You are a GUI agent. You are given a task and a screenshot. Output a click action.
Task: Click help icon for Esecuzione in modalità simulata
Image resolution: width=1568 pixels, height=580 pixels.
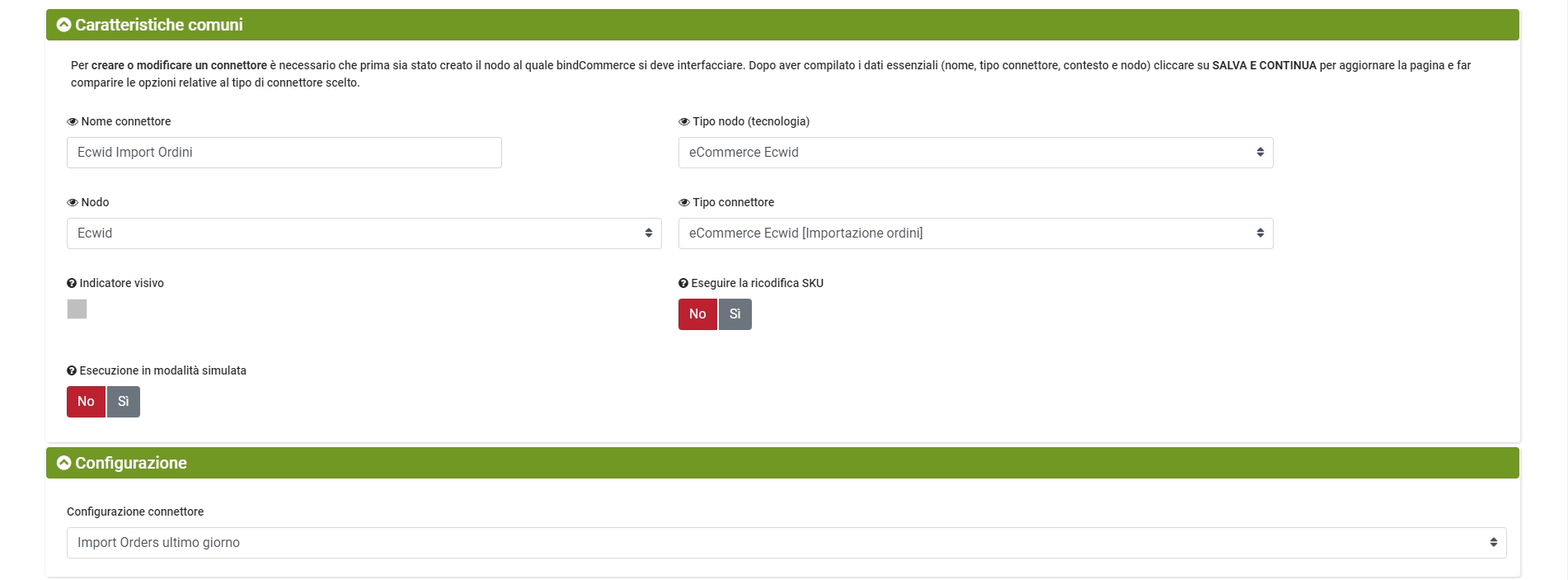[x=72, y=370]
